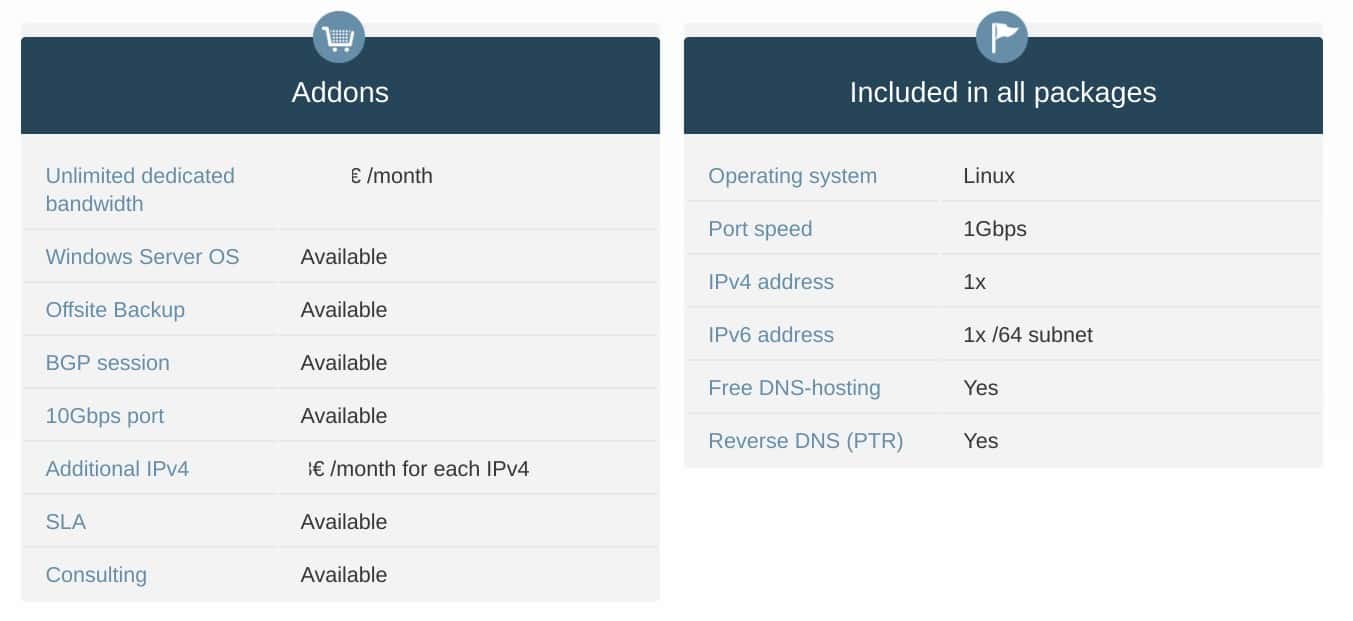Select the SLA row label

(66, 522)
